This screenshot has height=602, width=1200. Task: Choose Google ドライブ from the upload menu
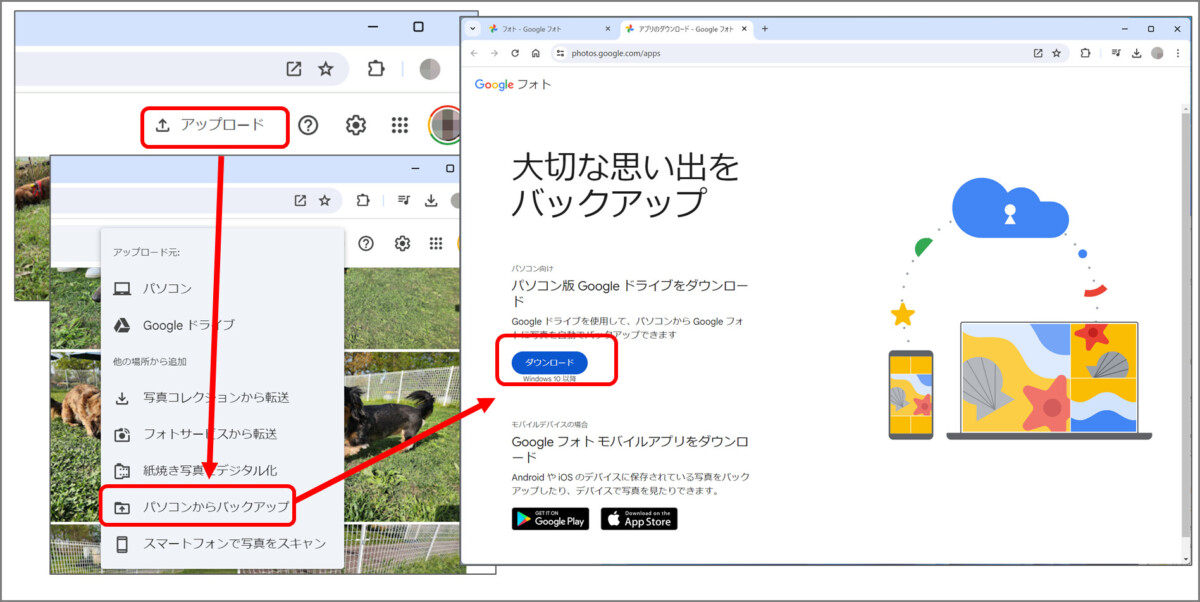pyautogui.click(x=222, y=325)
